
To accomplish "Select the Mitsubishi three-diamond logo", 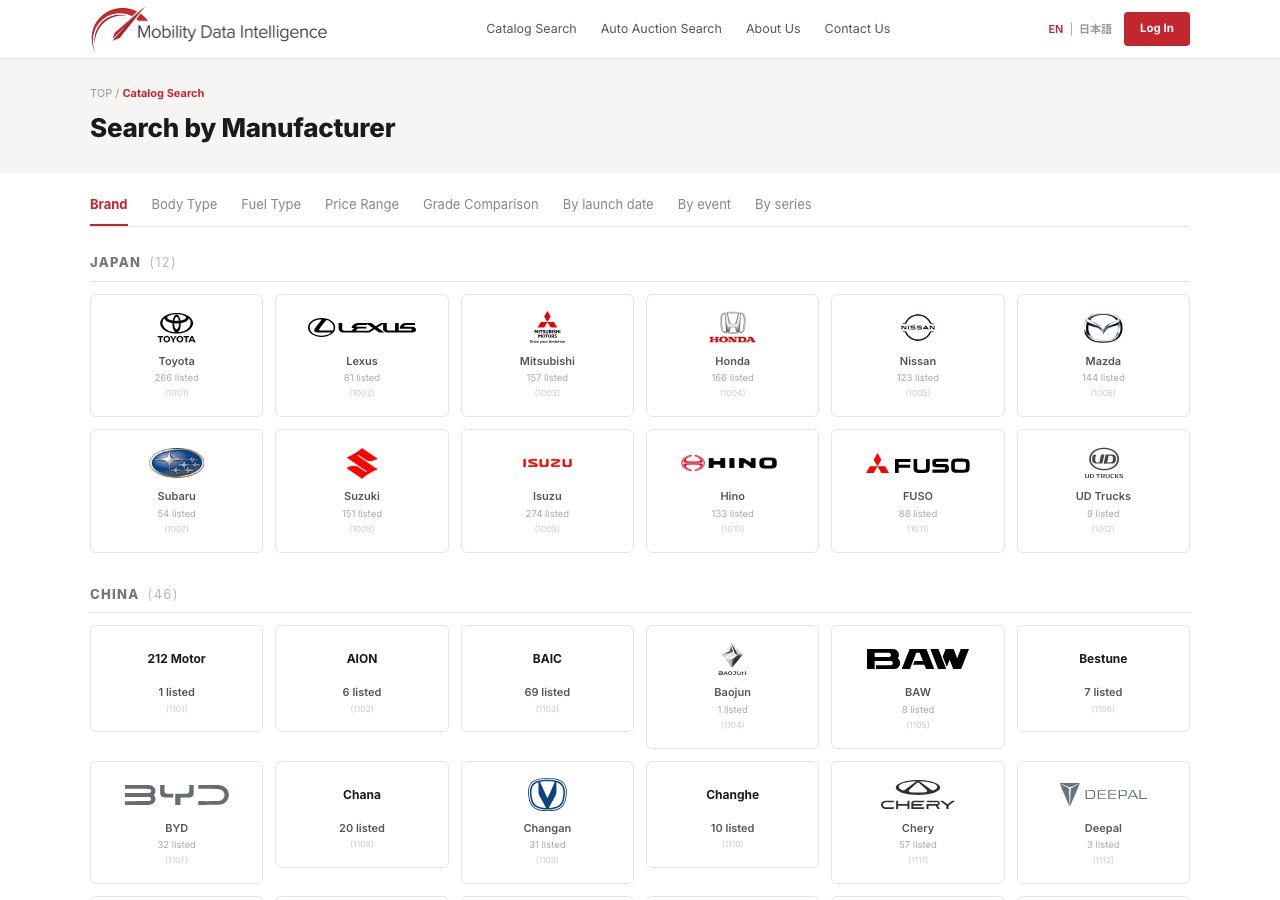I will click(x=547, y=328).
